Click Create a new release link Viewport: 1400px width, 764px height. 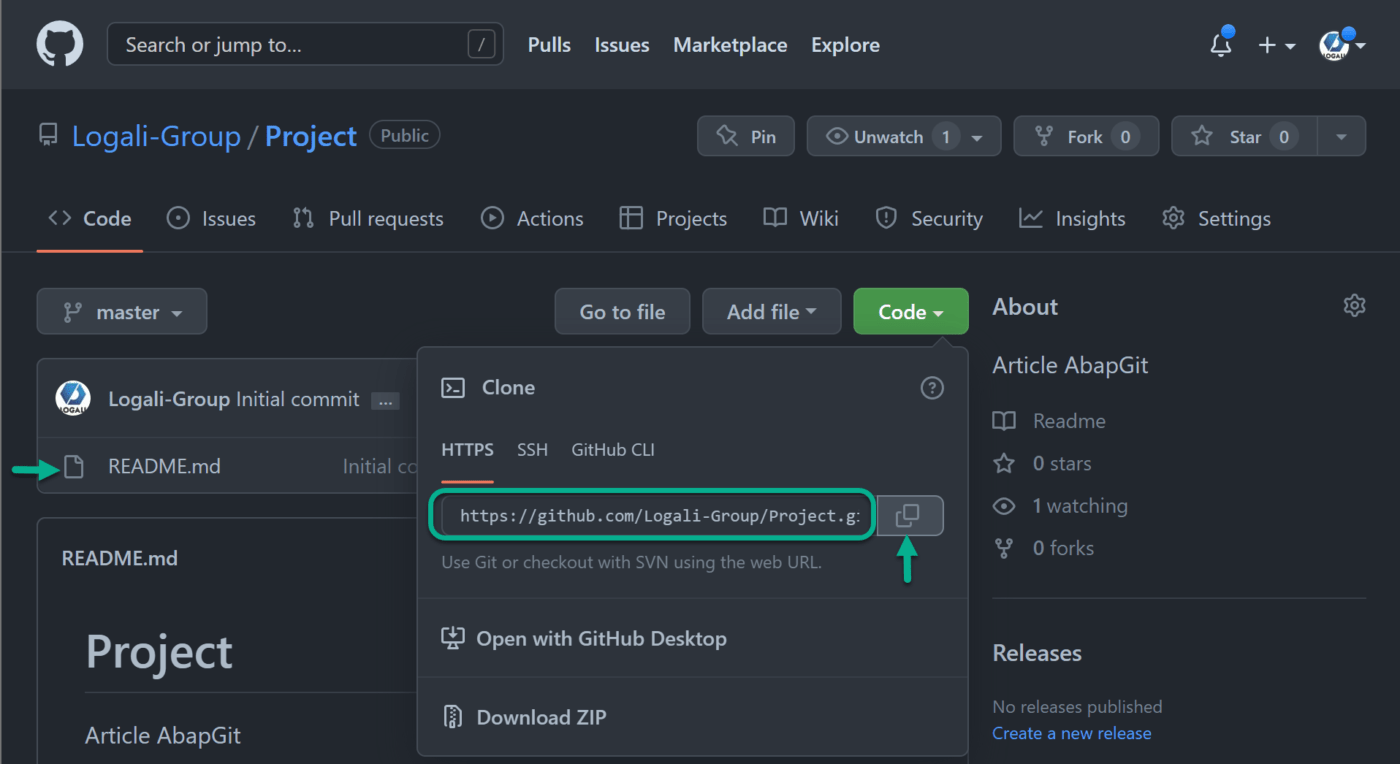click(x=1072, y=733)
